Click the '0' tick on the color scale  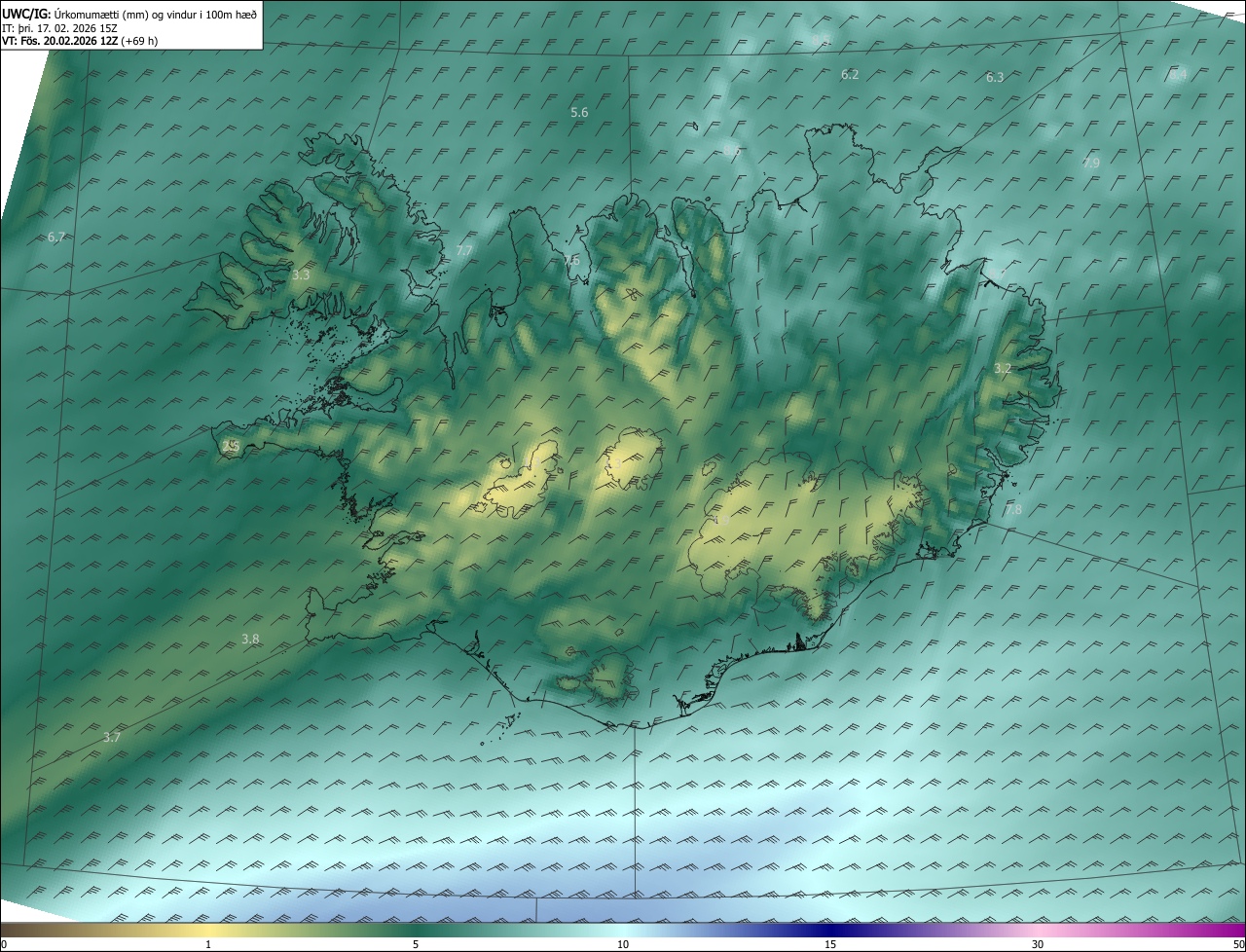(x=4, y=944)
